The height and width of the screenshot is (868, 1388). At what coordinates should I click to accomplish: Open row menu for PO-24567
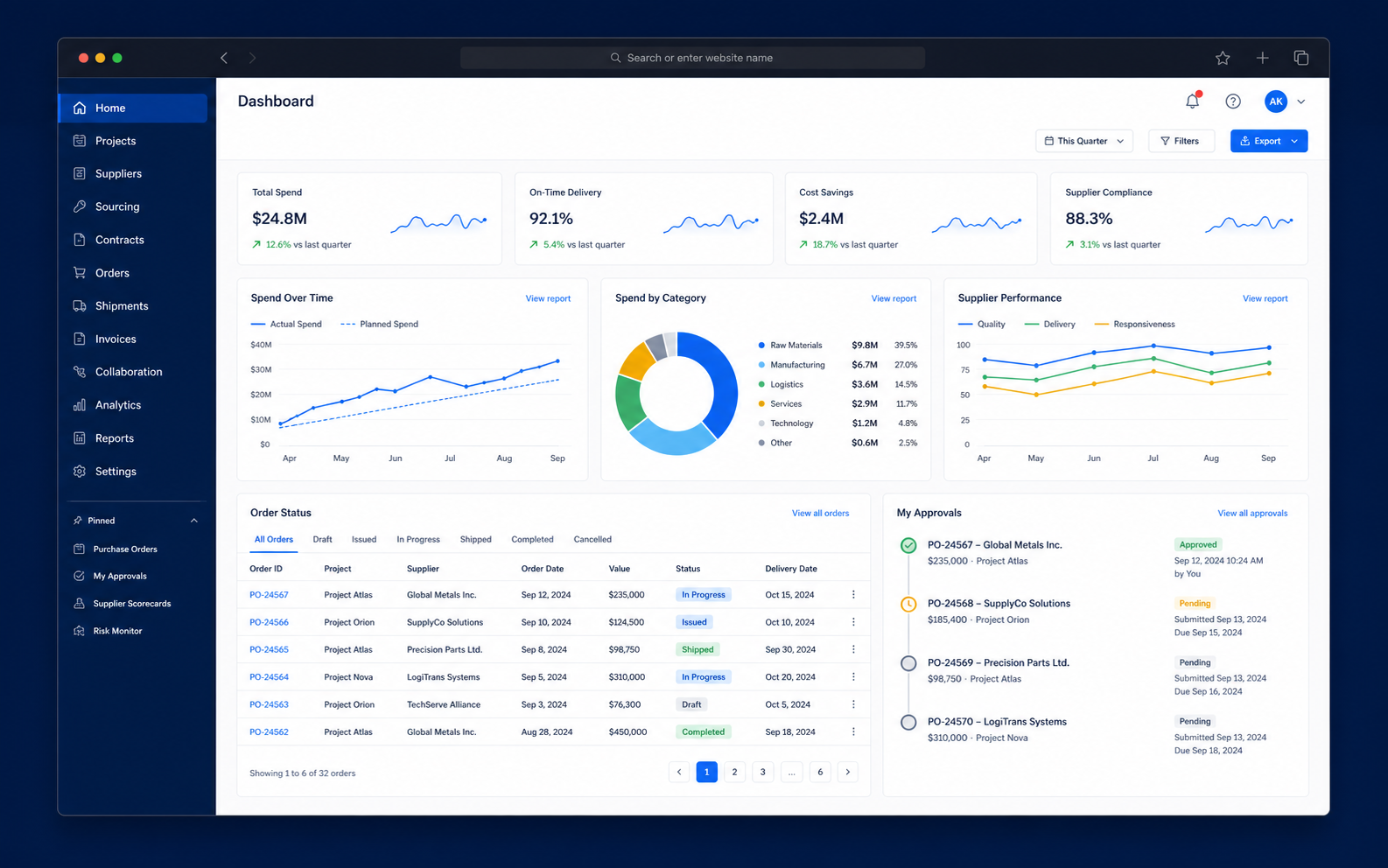click(x=853, y=595)
